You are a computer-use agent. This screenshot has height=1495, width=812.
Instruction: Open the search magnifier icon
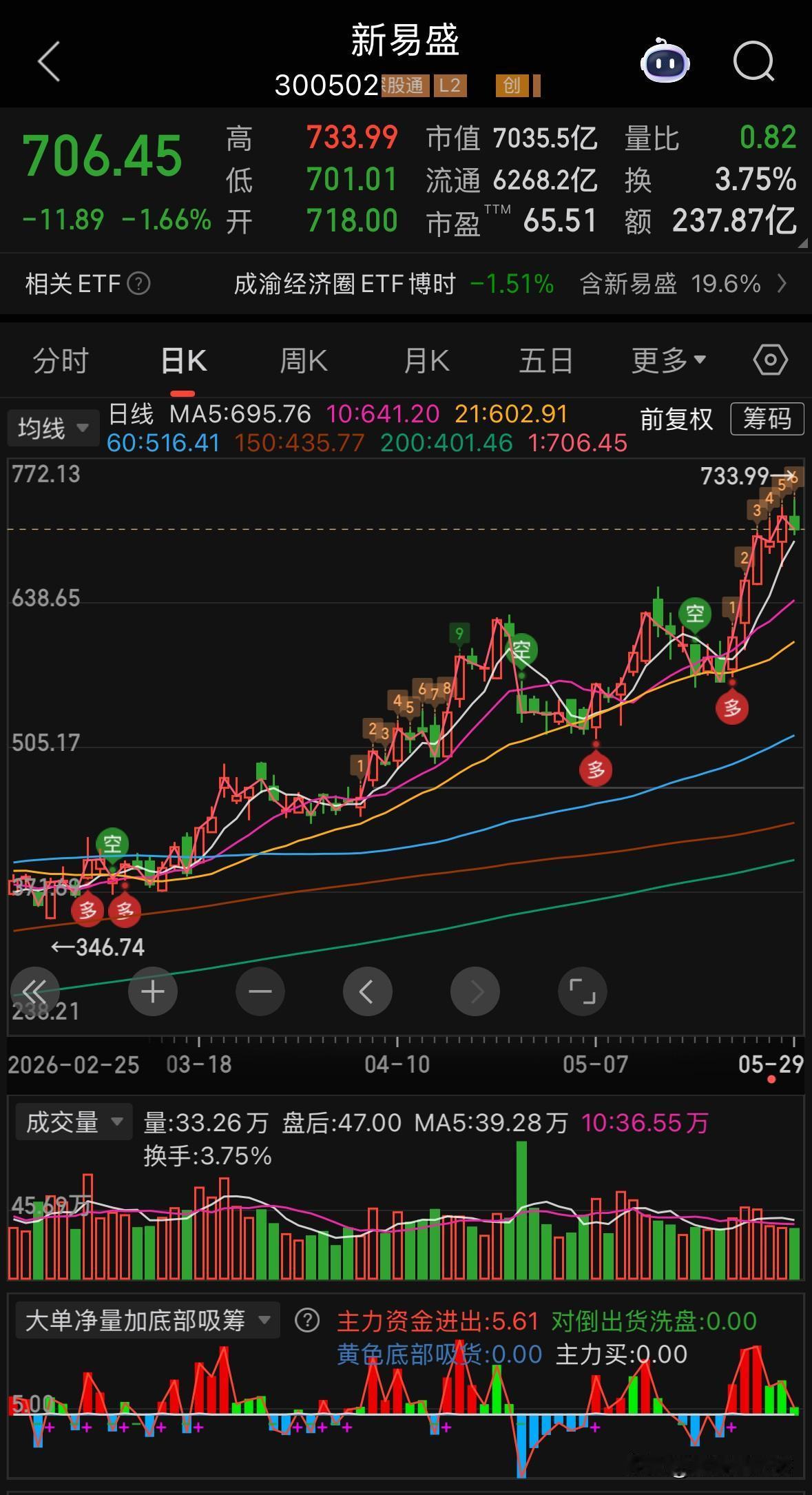[753, 62]
